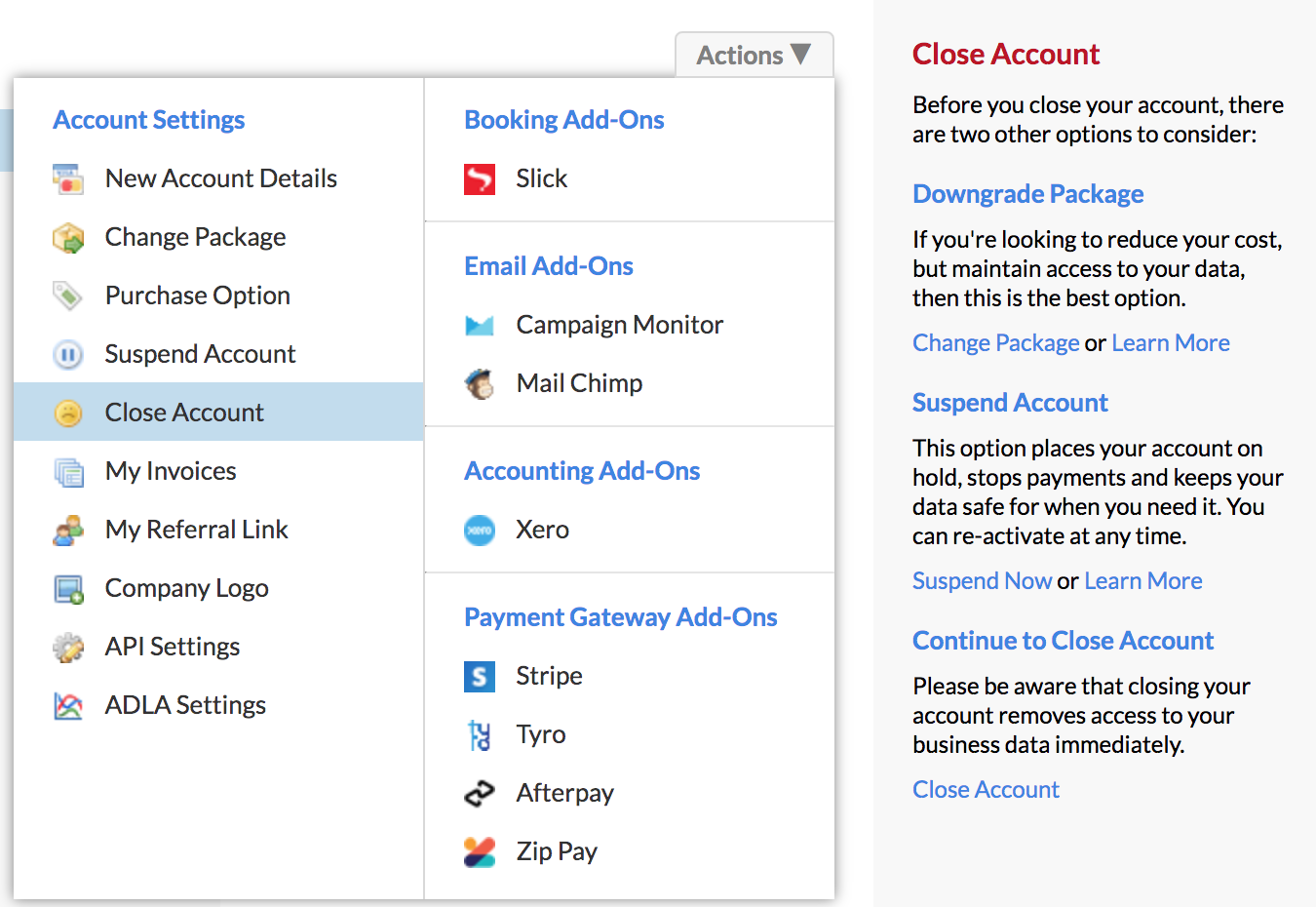
Task: Open My Invoices from the menu
Action: [218, 471]
